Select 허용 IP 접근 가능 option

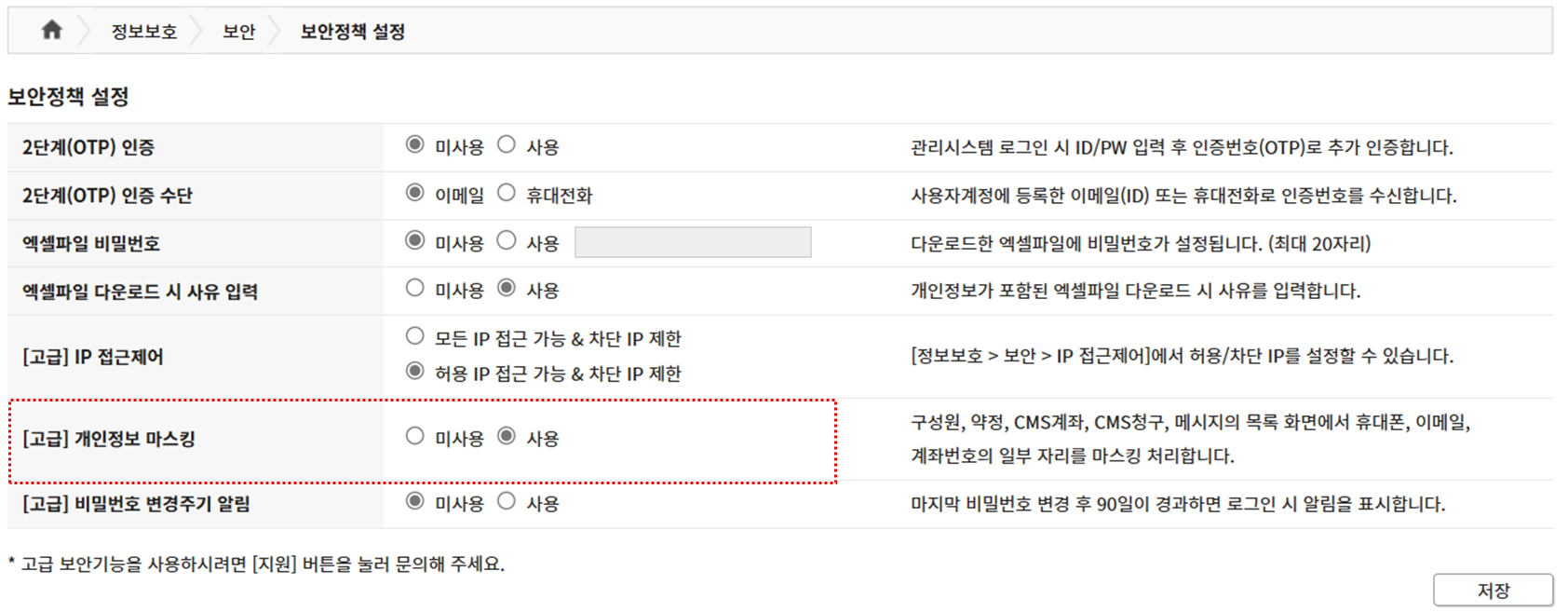415,371
